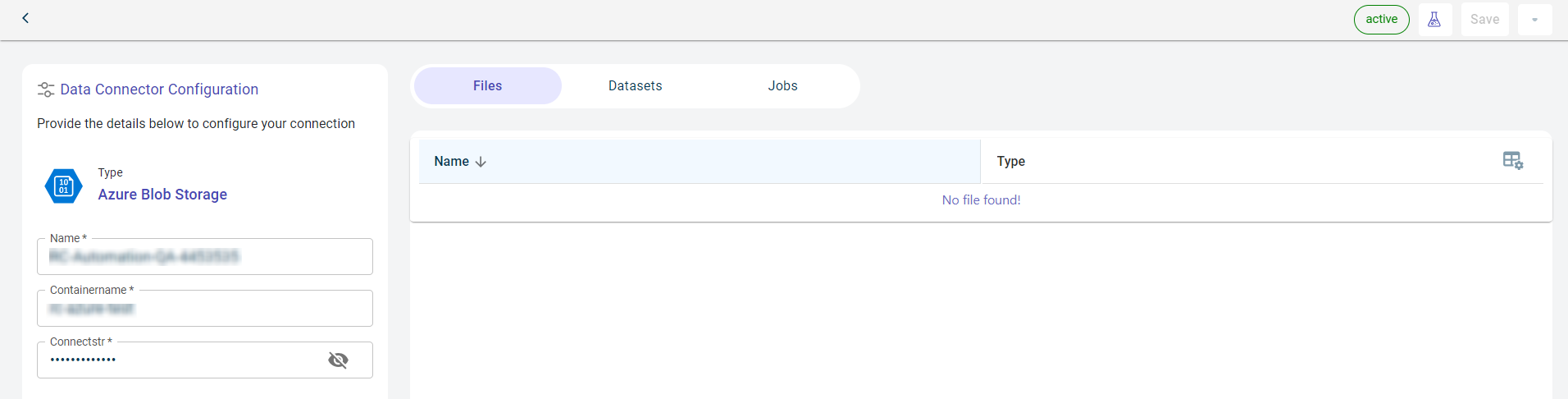Screen dimensions: 1568x399
Task: Show the hidden Connectstr value
Action: (x=338, y=360)
